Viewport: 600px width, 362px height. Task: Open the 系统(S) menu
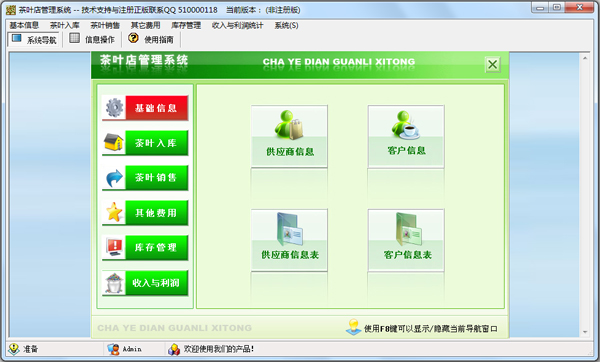[x=286, y=25]
